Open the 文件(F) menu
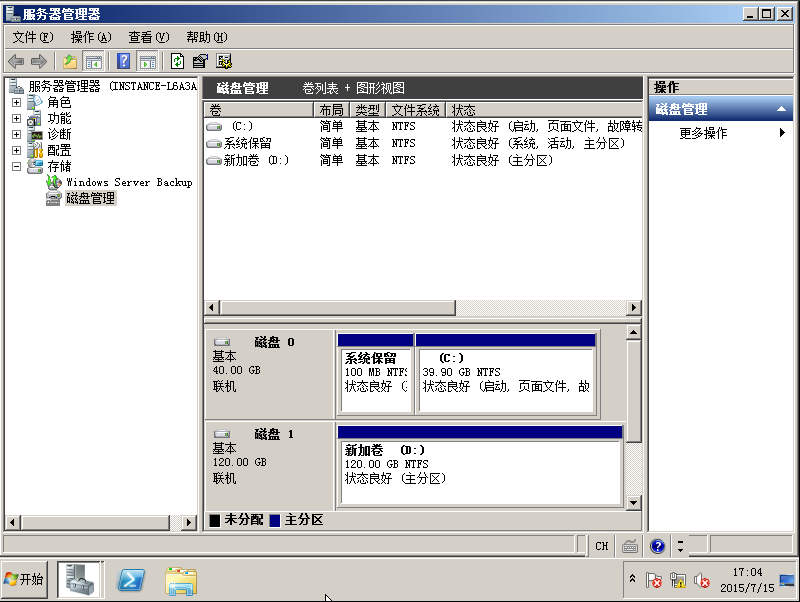The width and height of the screenshot is (800, 602). [33, 37]
